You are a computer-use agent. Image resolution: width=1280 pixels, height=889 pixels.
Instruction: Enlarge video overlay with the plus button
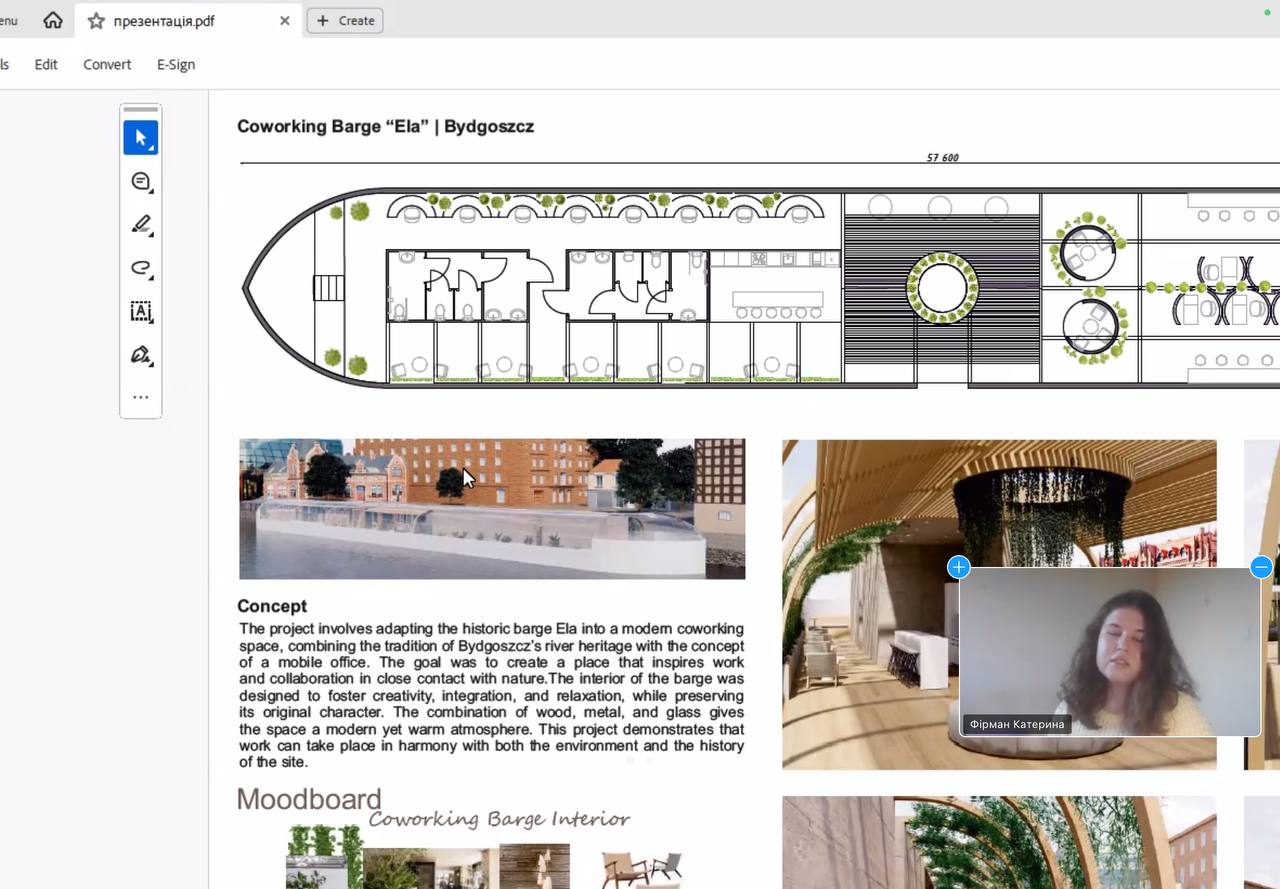(958, 567)
